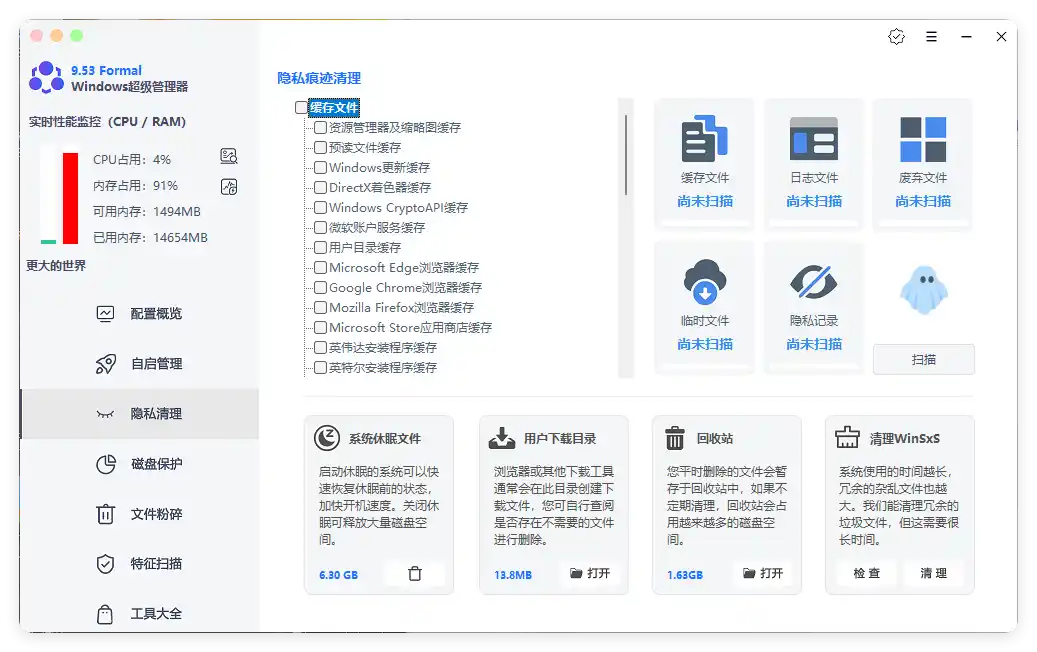Viewport: 1037px width, 652px height.
Task: Click the 清理WinSxS broom icon
Action: (847, 437)
